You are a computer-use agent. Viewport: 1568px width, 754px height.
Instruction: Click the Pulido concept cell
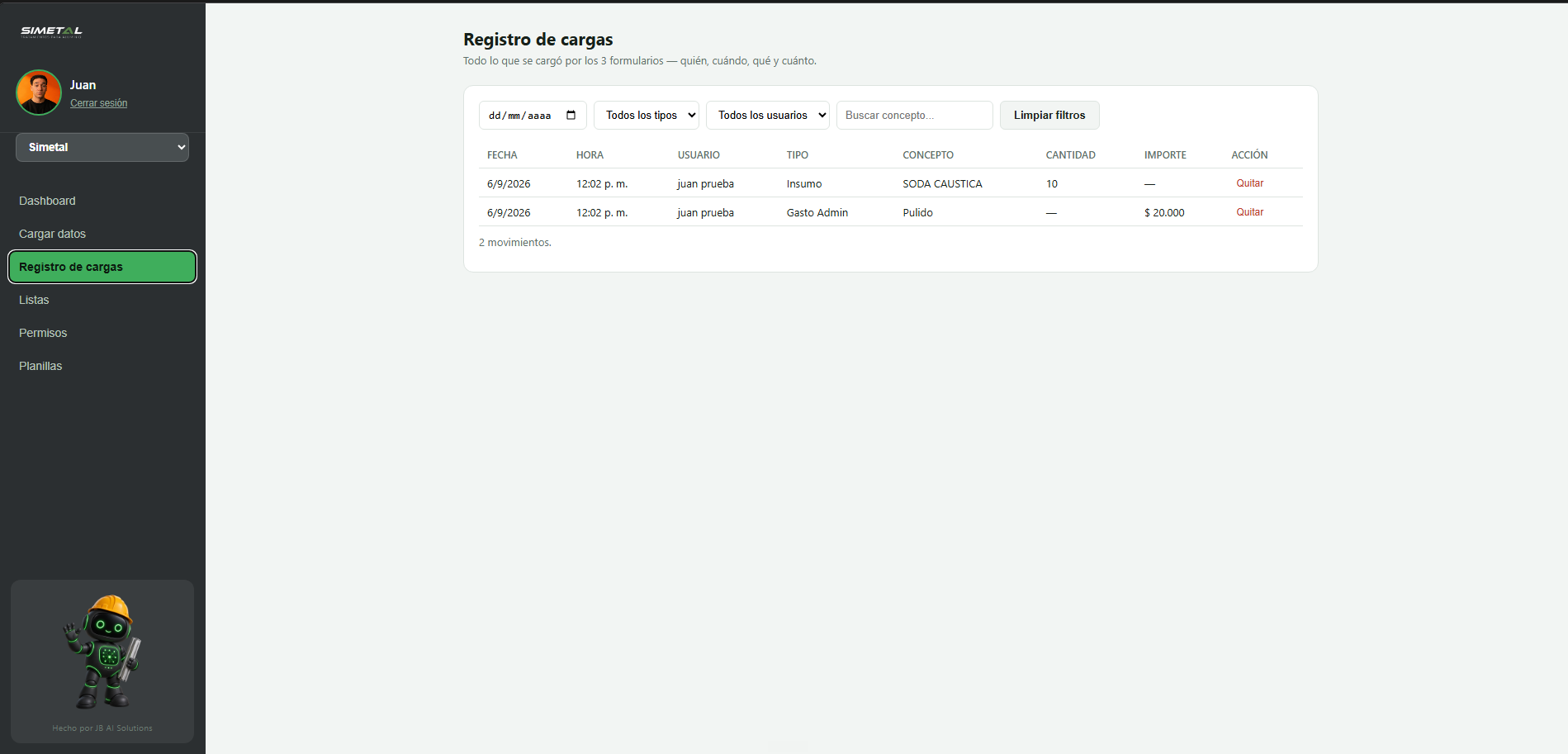click(917, 212)
